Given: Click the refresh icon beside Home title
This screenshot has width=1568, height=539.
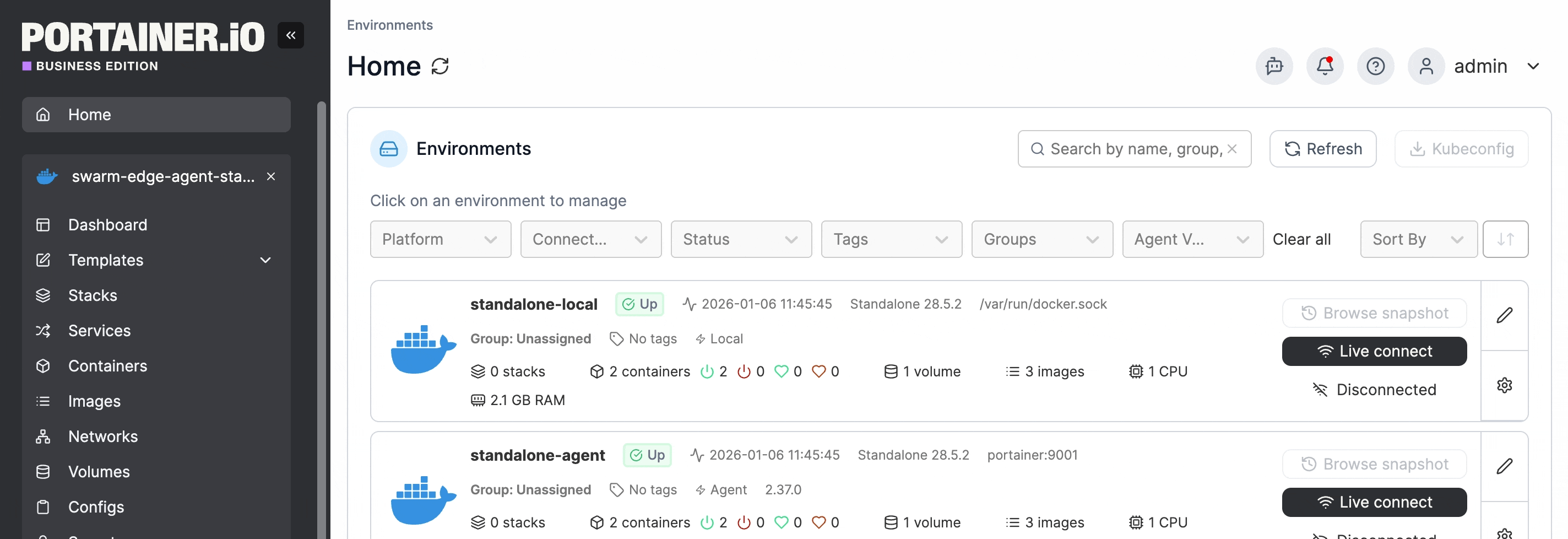Looking at the screenshot, I should coord(440,66).
